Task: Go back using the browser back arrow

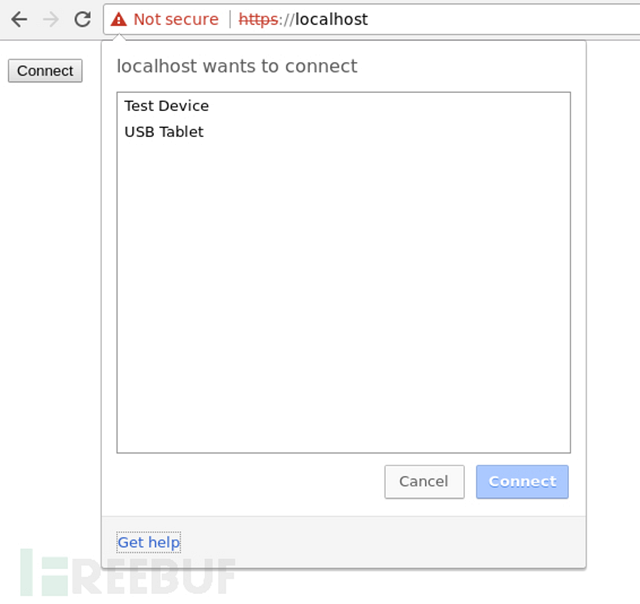Action: [x=19, y=19]
